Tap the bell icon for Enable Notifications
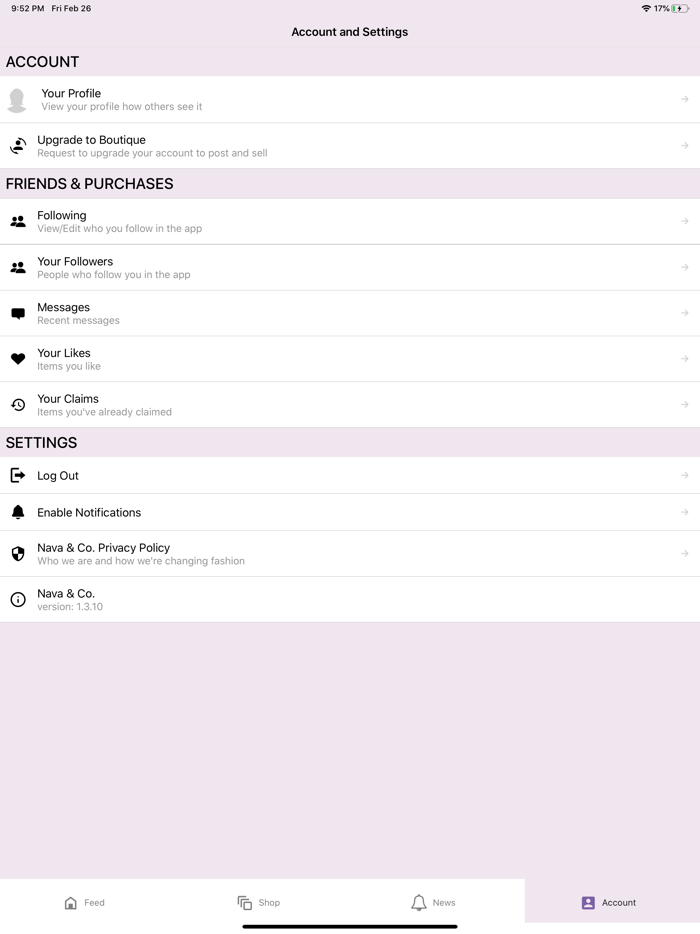700x934 pixels. [18, 513]
